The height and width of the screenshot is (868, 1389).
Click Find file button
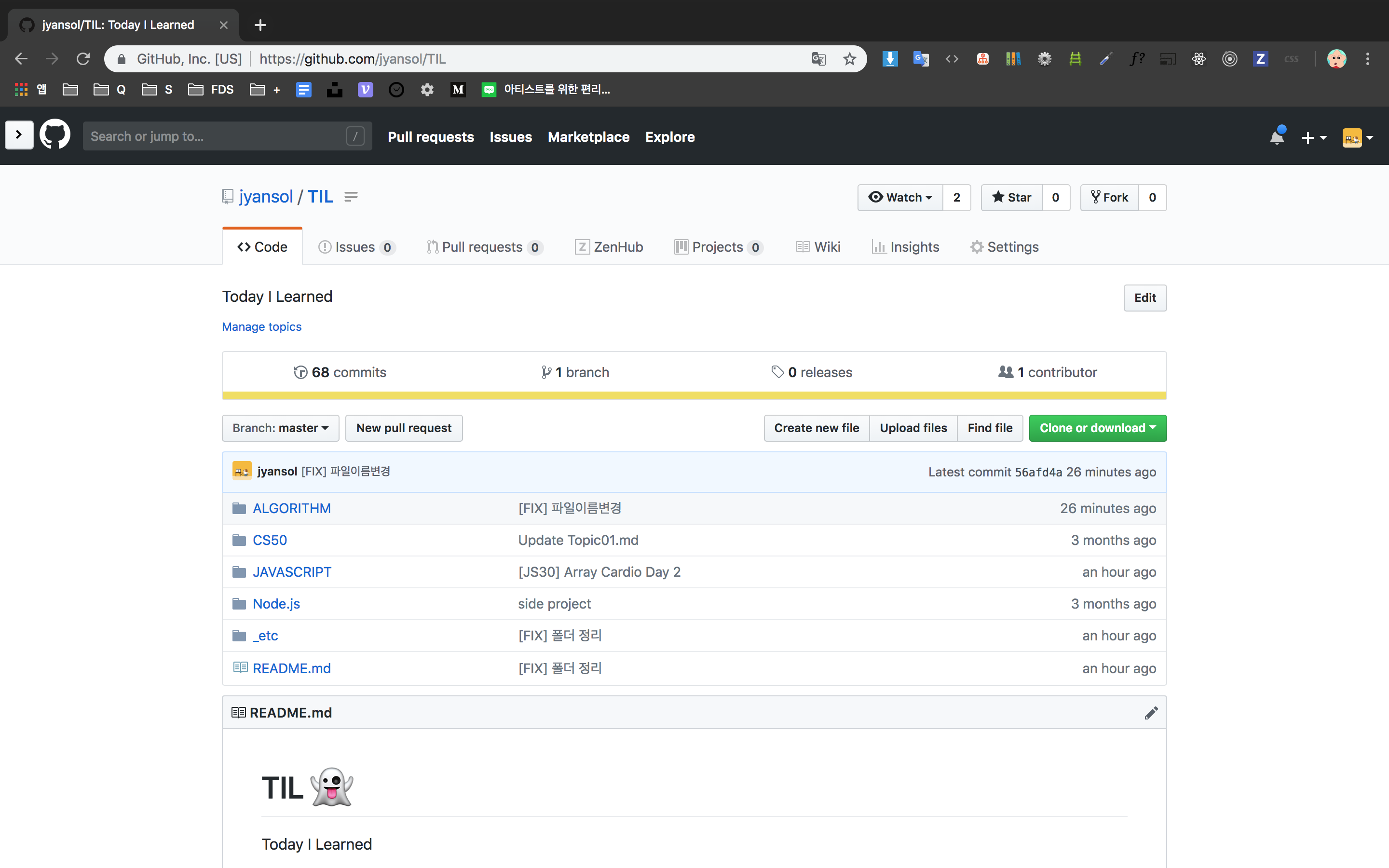click(x=990, y=428)
